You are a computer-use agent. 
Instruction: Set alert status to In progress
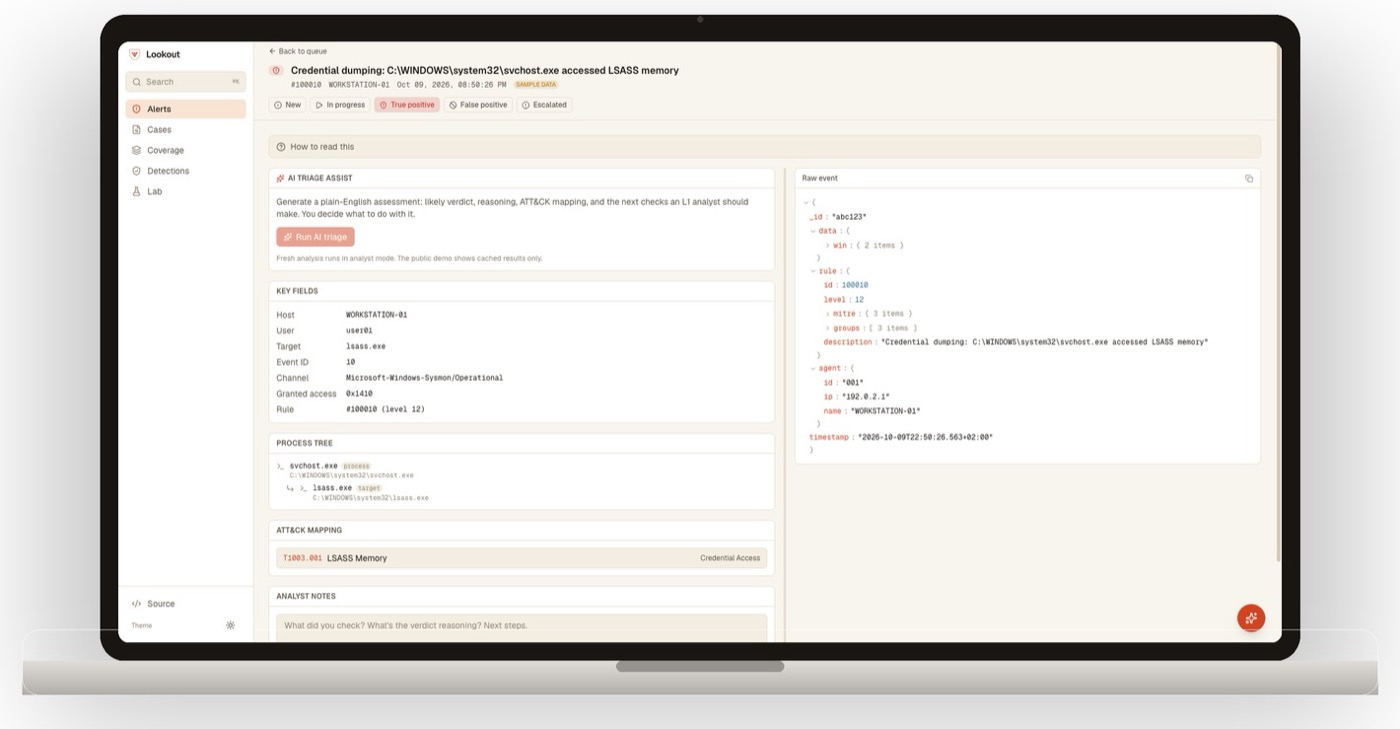pos(340,105)
